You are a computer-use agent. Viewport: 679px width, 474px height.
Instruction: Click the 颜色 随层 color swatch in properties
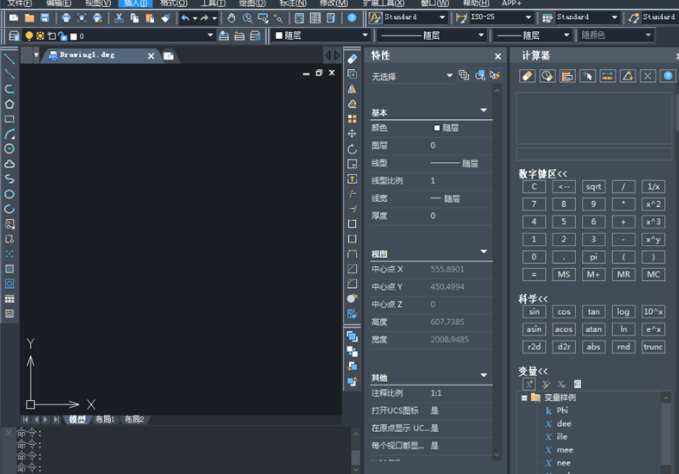click(436, 128)
